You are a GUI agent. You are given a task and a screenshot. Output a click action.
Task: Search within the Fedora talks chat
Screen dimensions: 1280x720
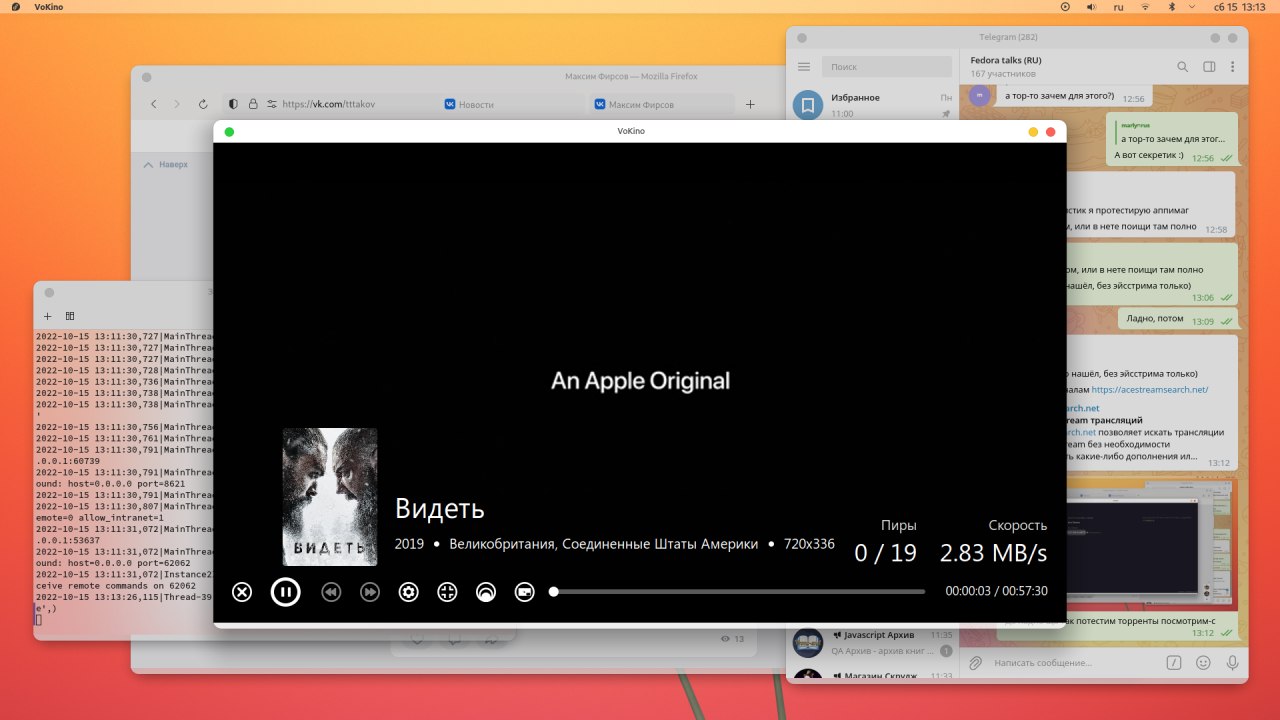click(1182, 67)
